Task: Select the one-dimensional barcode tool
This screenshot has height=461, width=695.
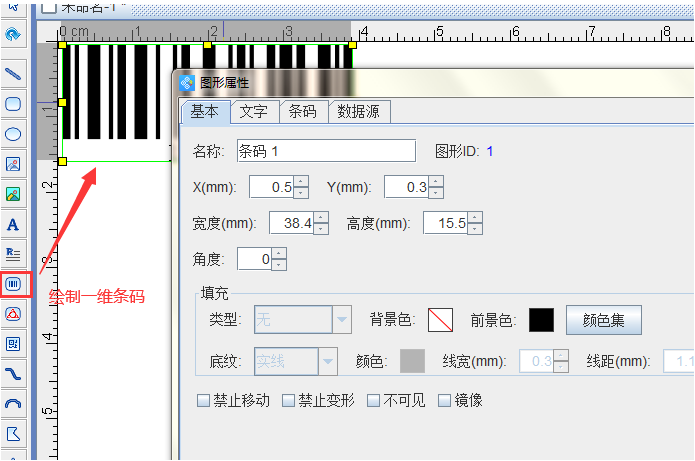Action: pyautogui.click(x=14, y=284)
